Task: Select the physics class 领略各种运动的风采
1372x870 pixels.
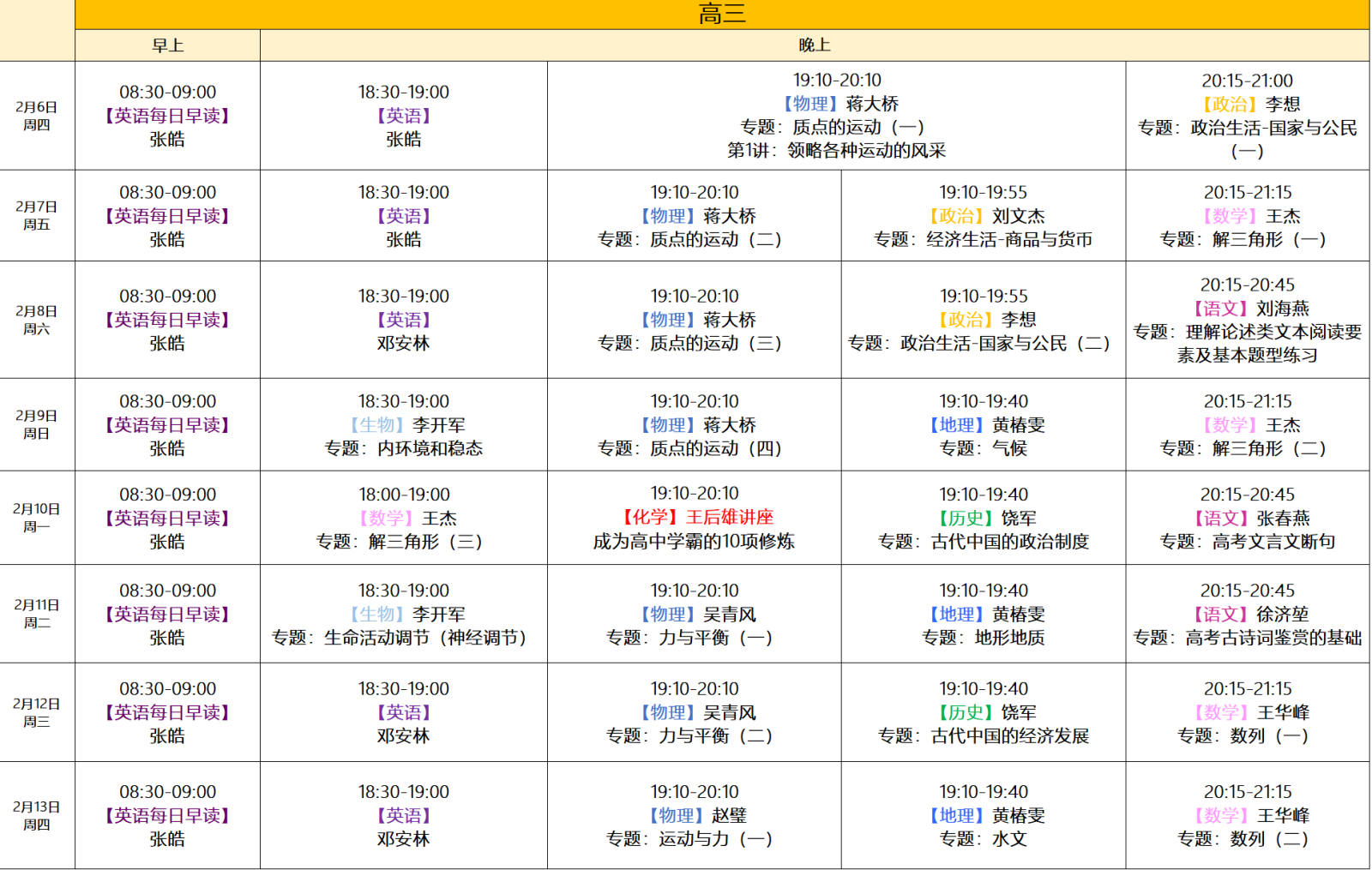Action: (836, 116)
